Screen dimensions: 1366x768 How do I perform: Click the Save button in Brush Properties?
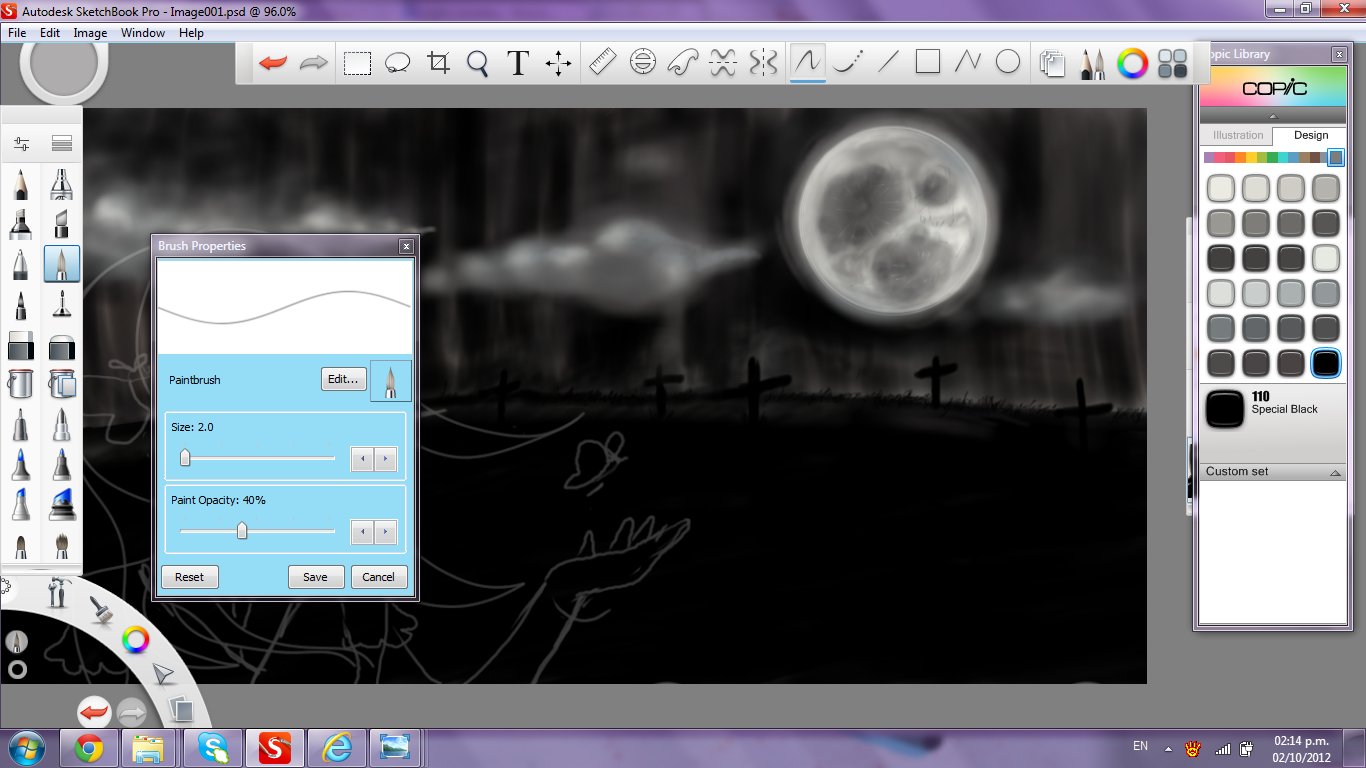point(315,577)
